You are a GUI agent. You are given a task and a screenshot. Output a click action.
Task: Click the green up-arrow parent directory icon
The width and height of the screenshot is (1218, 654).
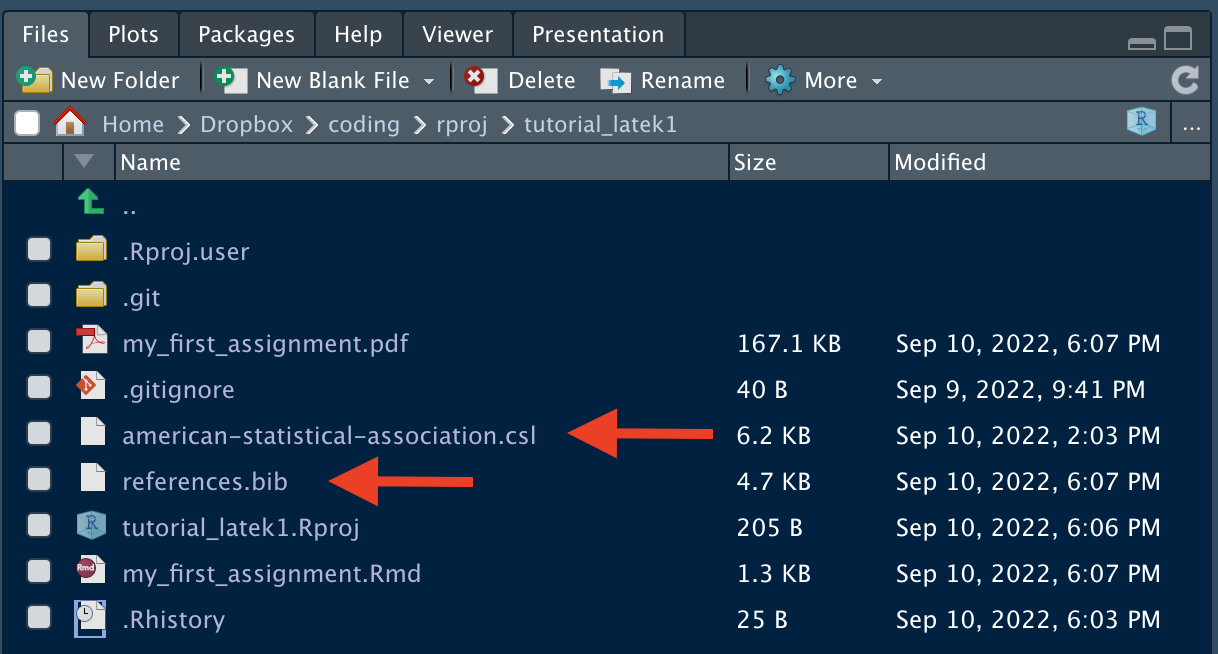tap(91, 203)
